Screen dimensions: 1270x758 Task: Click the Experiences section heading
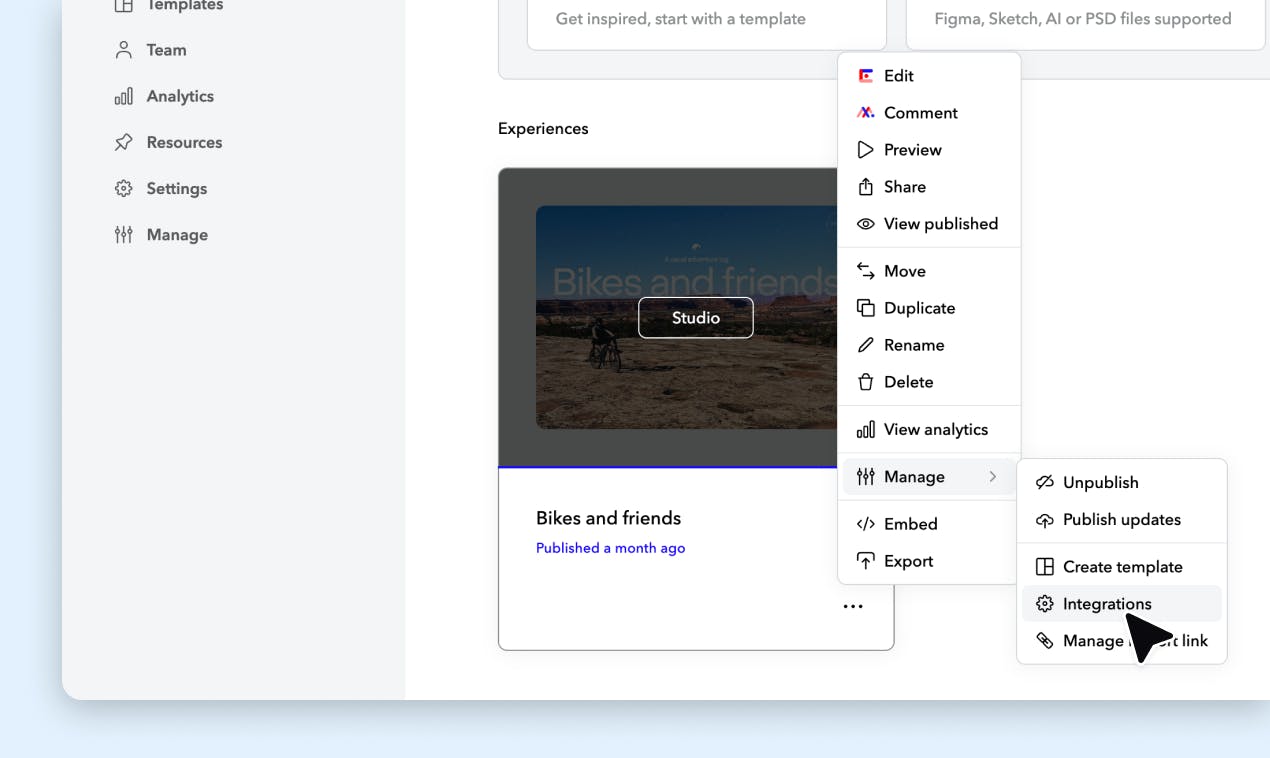(x=543, y=129)
